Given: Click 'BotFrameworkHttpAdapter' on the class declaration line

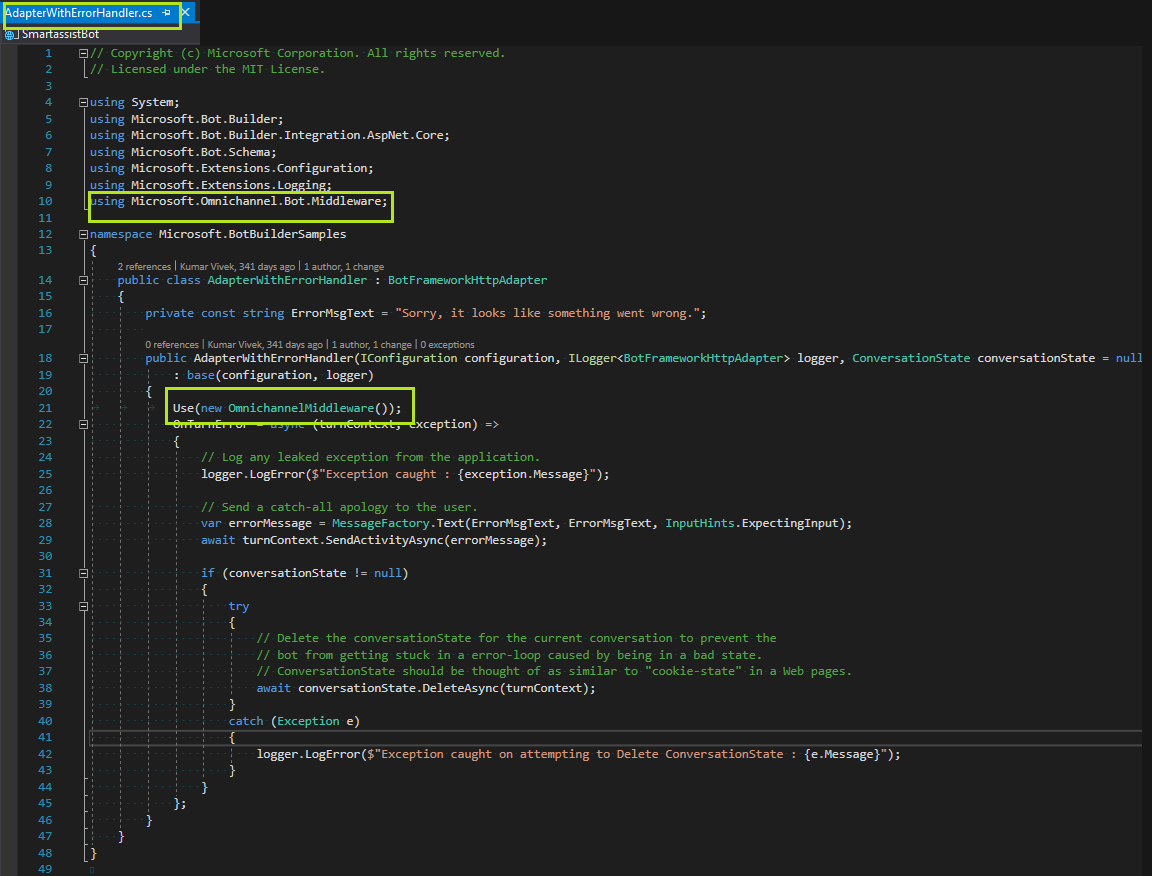Looking at the screenshot, I should click(467, 280).
